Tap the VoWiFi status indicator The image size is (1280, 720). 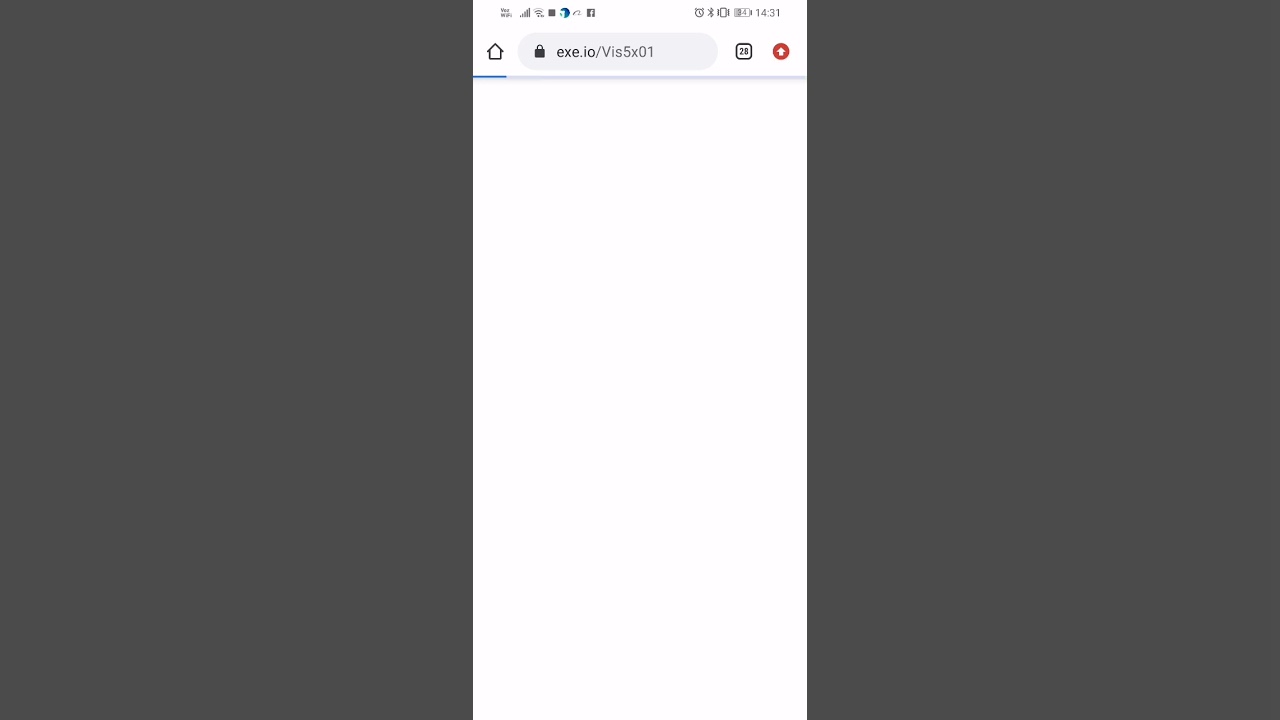point(506,13)
